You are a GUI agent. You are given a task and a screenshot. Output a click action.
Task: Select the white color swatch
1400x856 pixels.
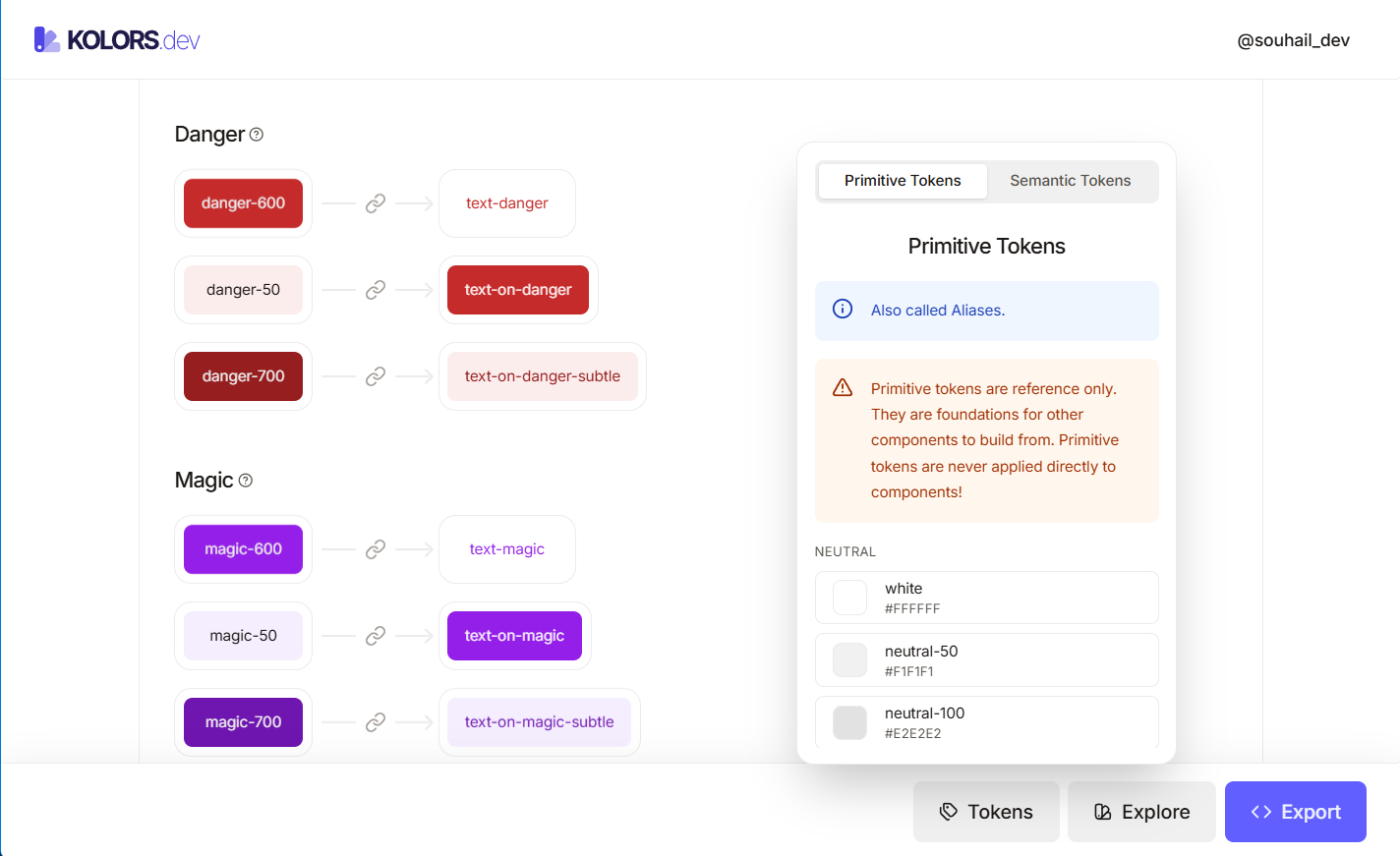click(848, 597)
